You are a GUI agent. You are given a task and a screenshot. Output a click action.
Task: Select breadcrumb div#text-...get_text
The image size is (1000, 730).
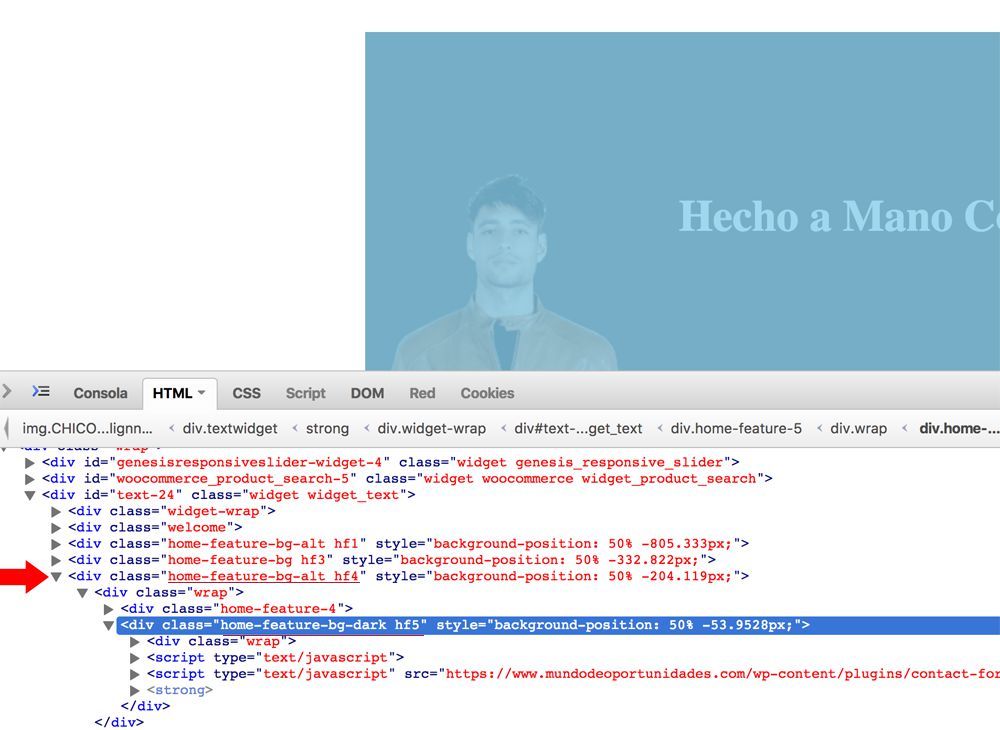[x=578, y=428]
